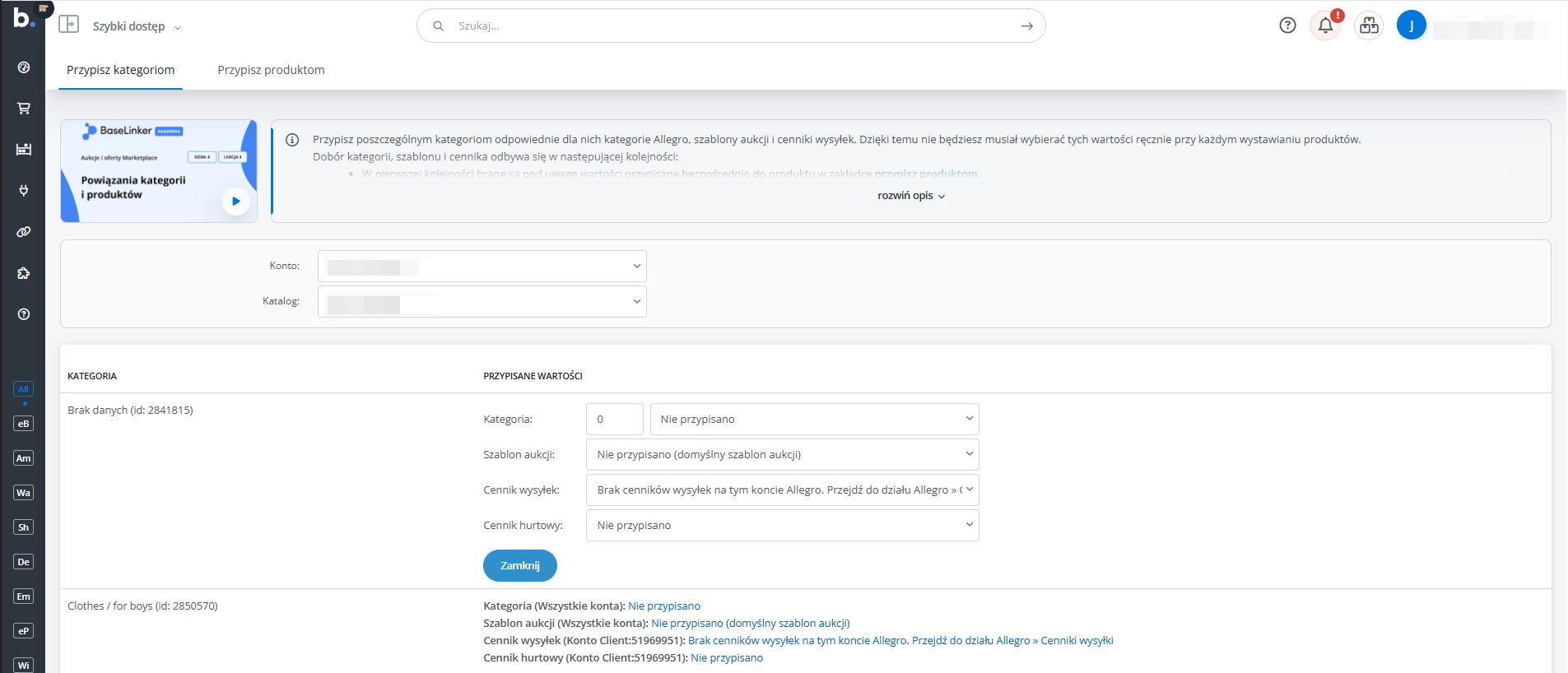Expand description via 'rozwiń opis'
This screenshot has width=1568, height=673.
pos(910,196)
